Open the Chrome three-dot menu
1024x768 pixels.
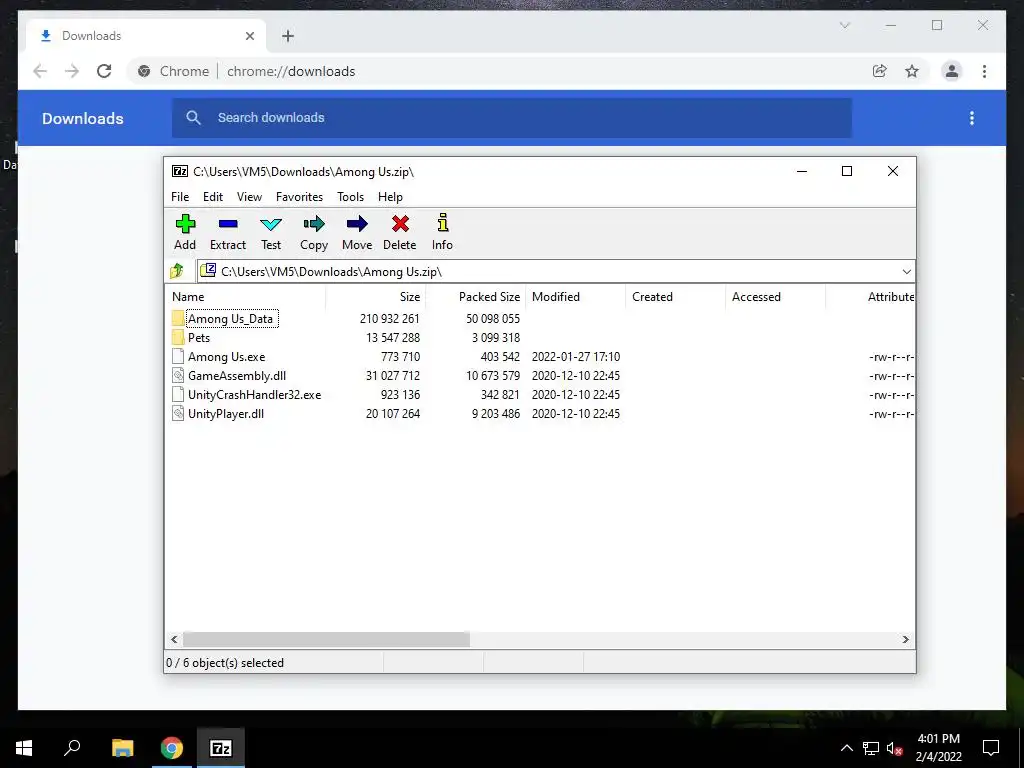coord(984,71)
